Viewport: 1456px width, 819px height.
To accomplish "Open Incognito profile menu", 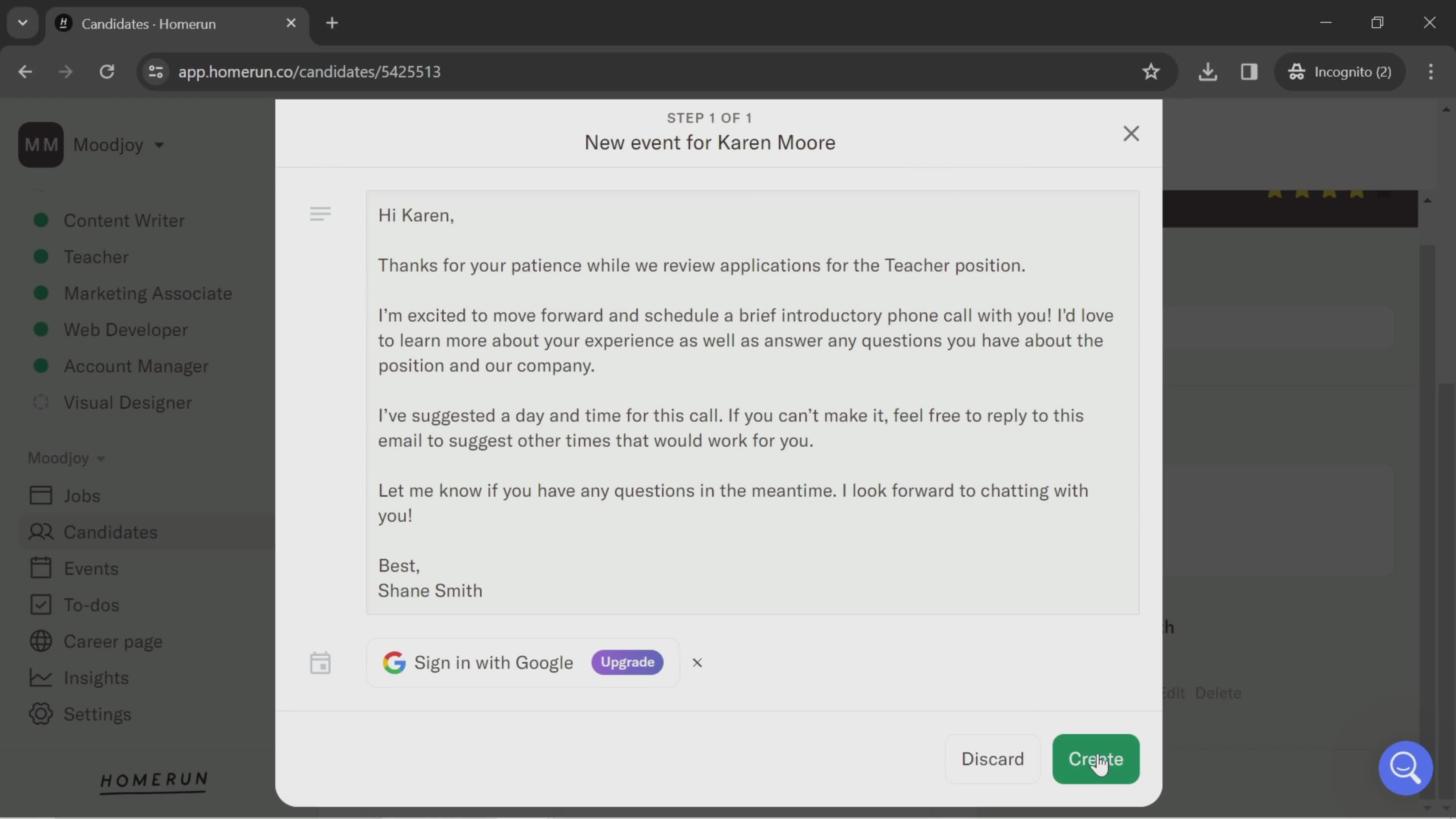I will click(1339, 72).
